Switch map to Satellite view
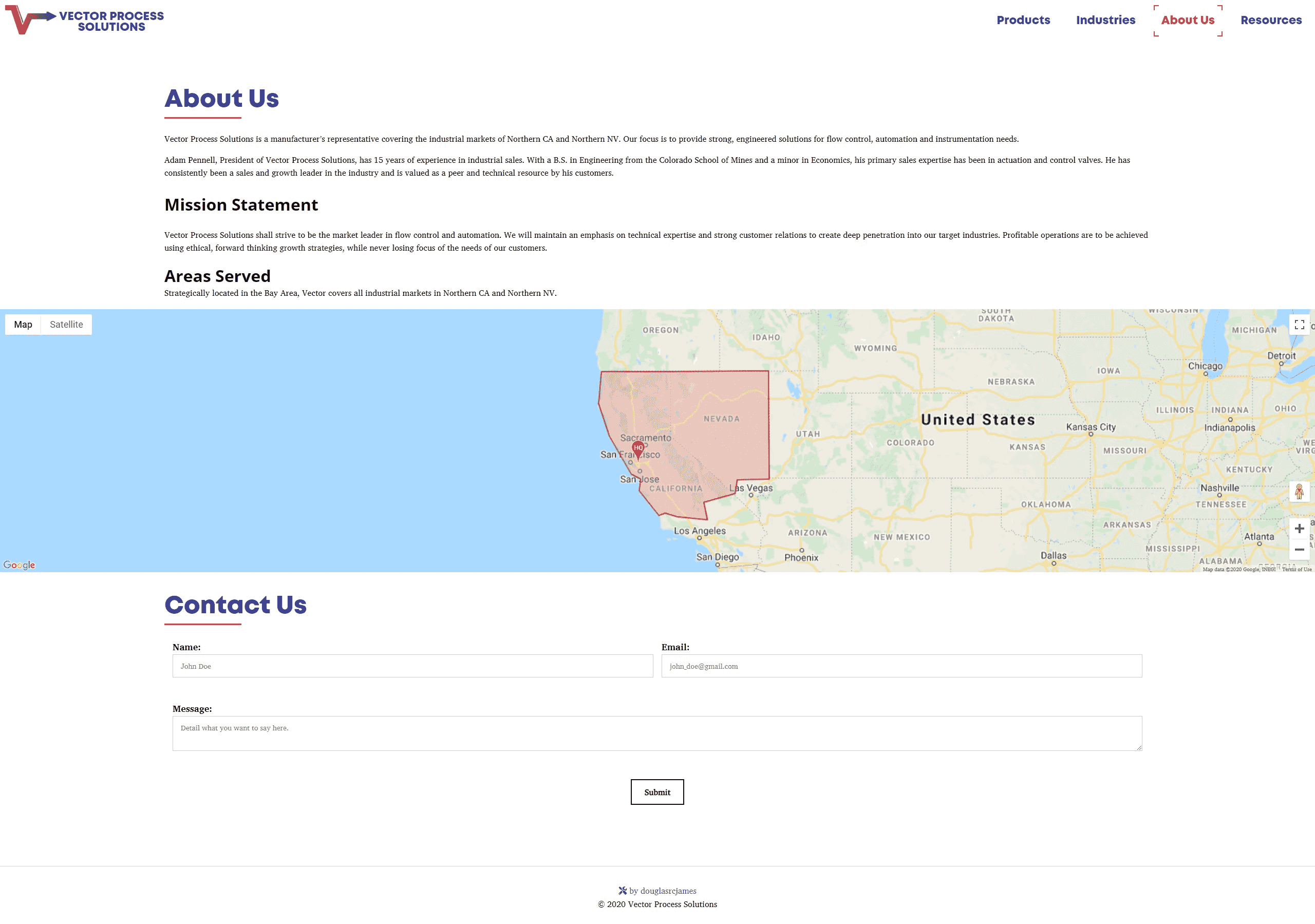 66,324
